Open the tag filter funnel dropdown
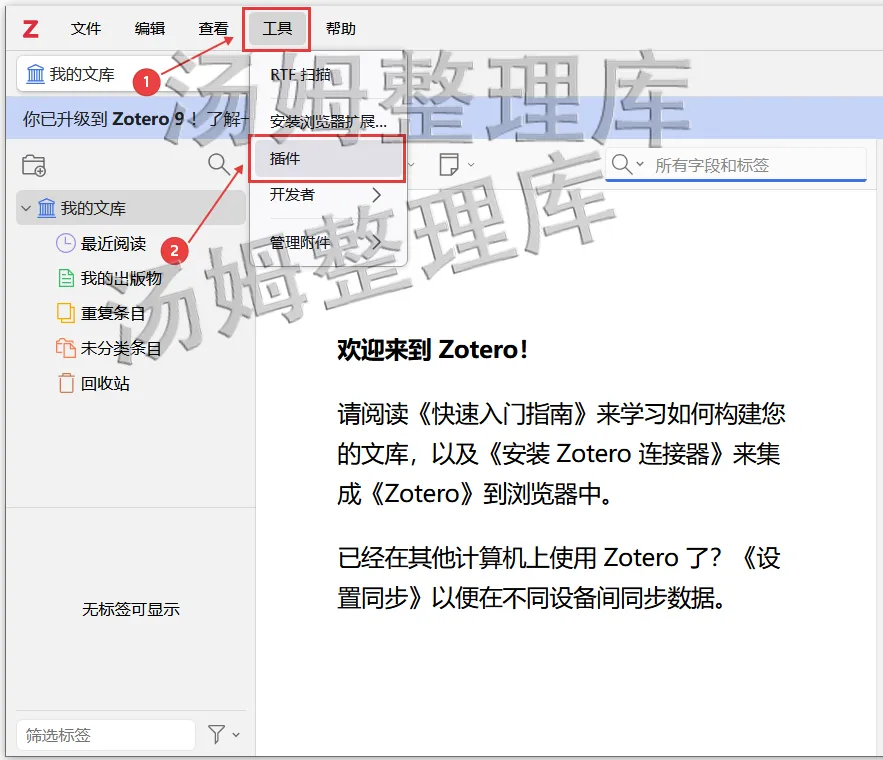The image size is (883, 760). pyautogui.click(x=224, y=734)
